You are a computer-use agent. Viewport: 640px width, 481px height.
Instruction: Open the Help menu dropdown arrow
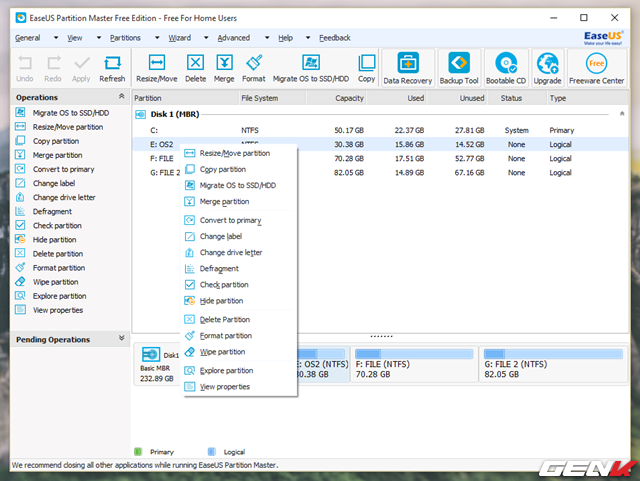pos(308,38)
